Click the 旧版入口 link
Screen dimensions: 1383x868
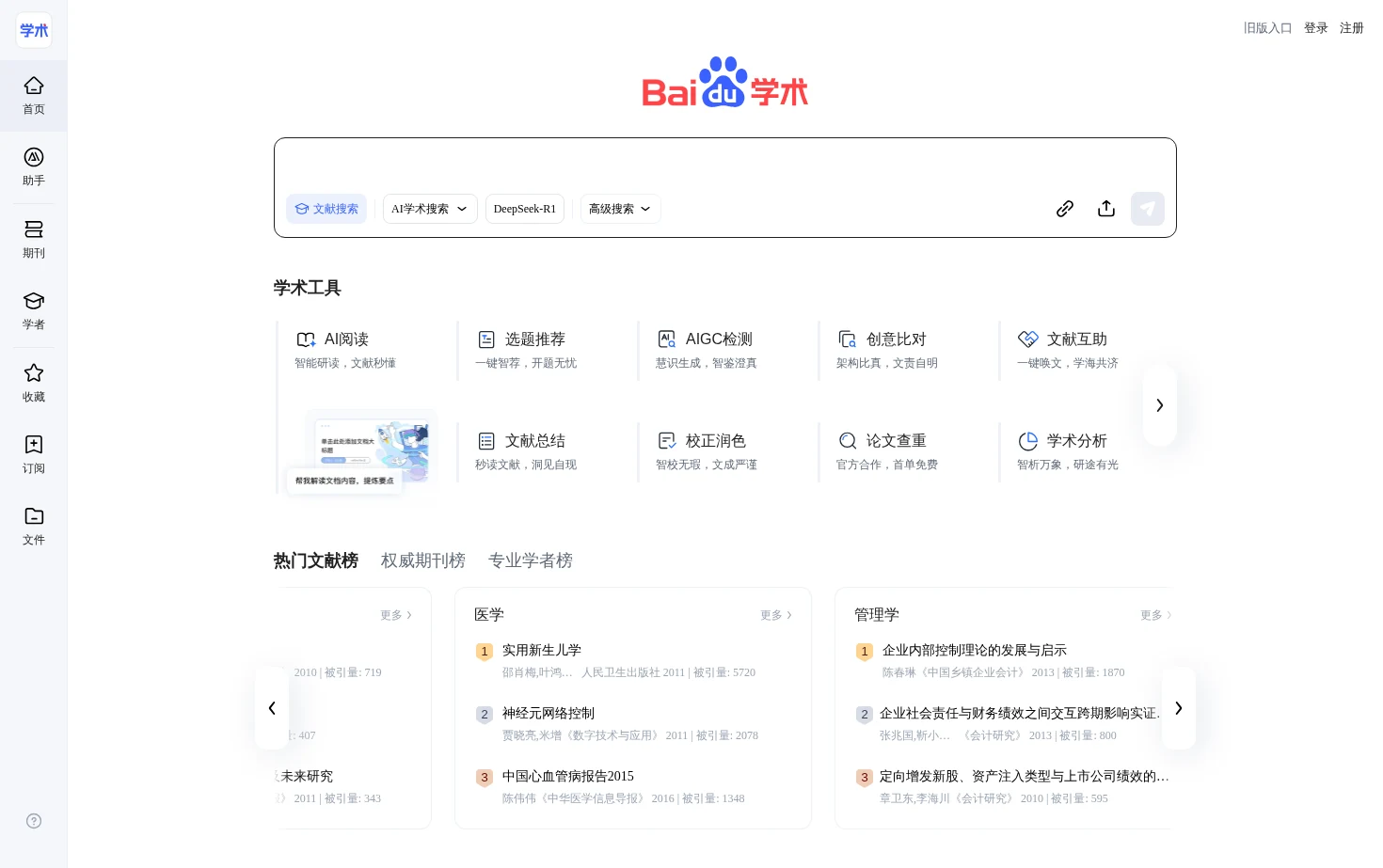tap(1268, 28)
